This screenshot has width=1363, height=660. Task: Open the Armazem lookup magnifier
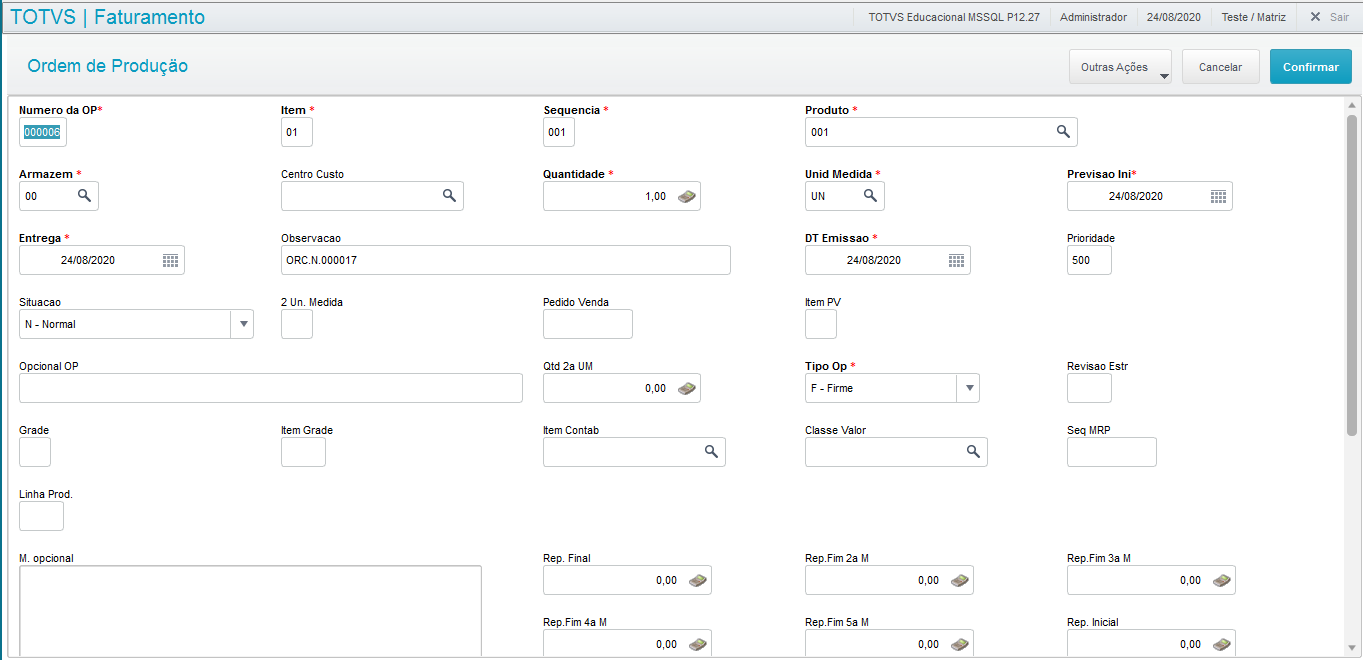84,196
